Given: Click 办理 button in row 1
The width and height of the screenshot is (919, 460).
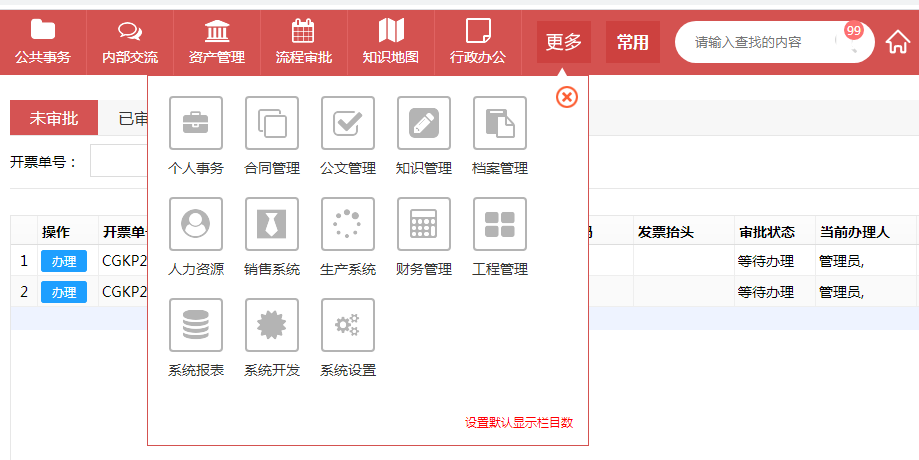Looking at the screenshot, I should (64, 261).
